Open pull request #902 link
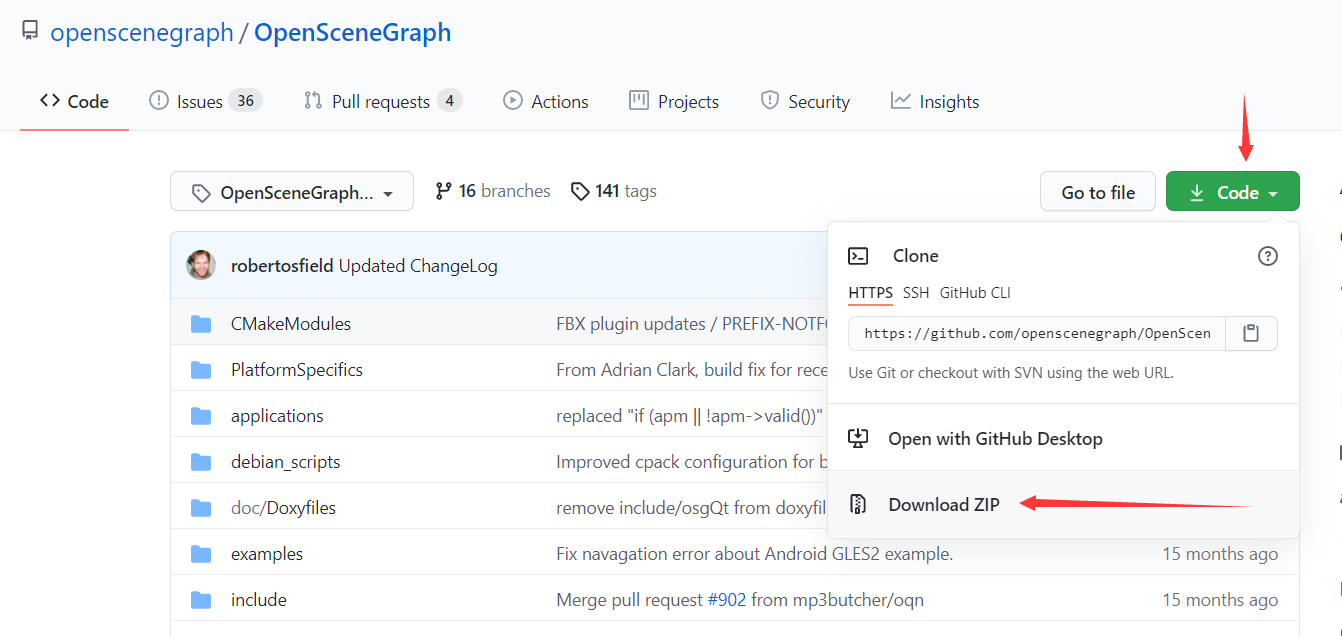This screenshot has width=1342, height=636. point(727,599)
